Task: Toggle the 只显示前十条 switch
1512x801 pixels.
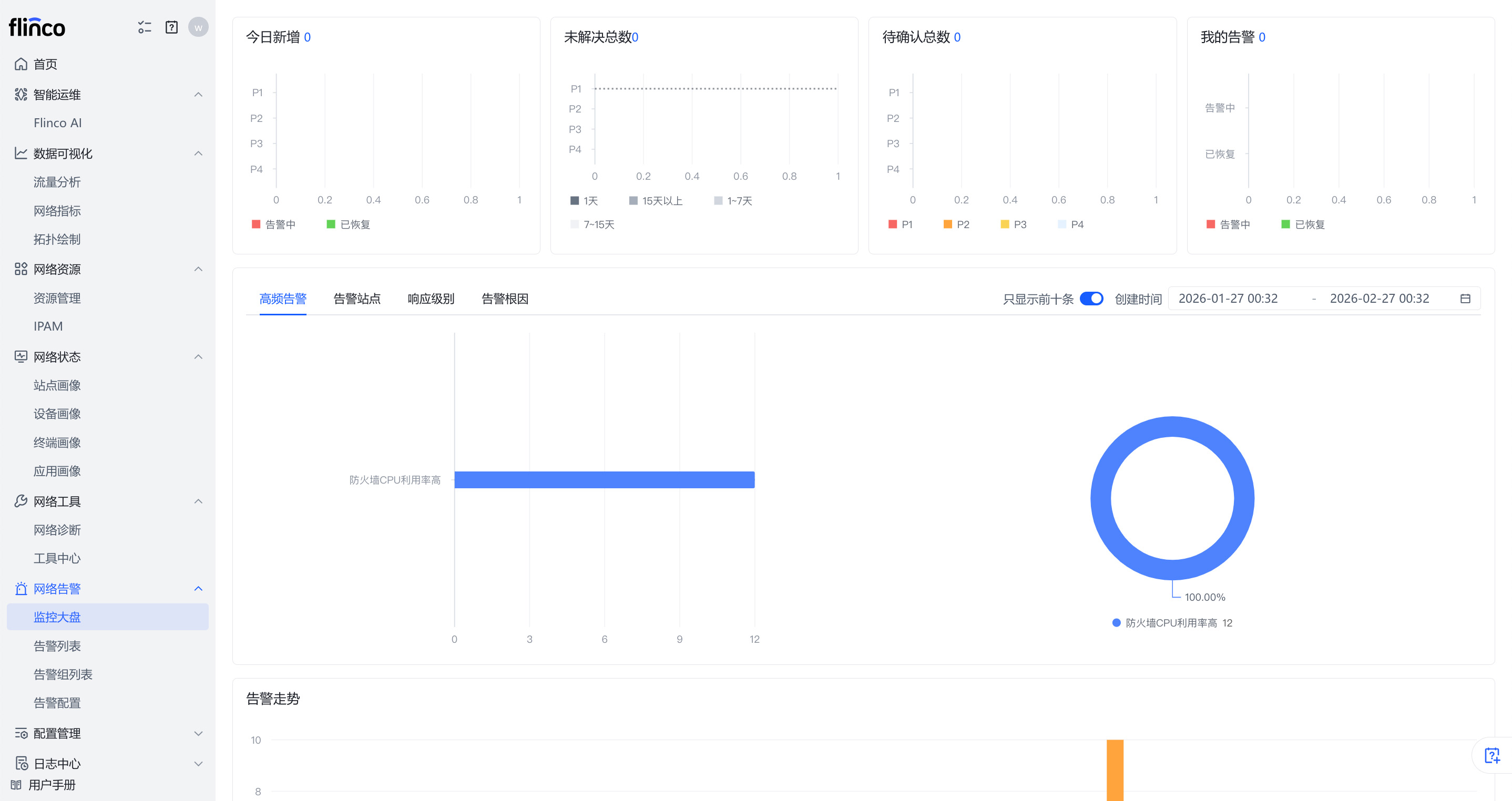Action: tap(1091, 299)
